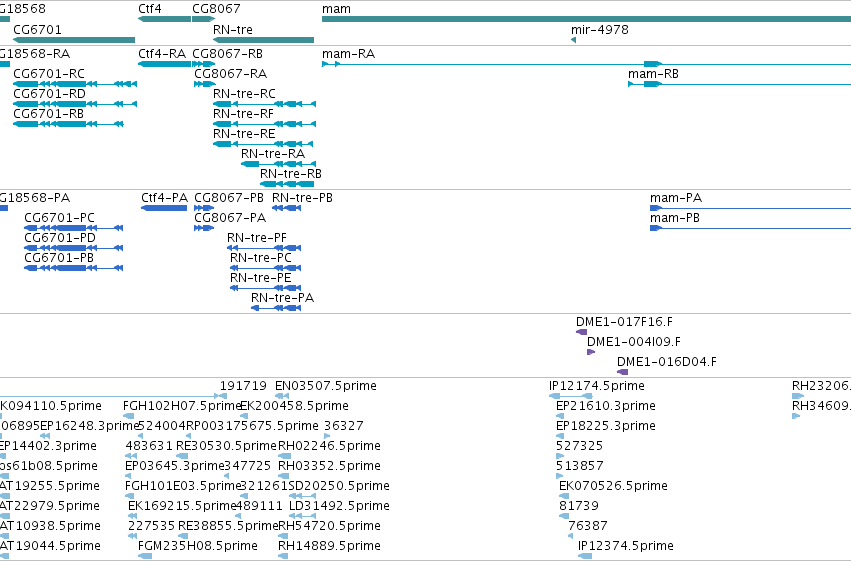Select the CG6701-PD protein label
Screen dimensions: 851x561
(60, 238)
